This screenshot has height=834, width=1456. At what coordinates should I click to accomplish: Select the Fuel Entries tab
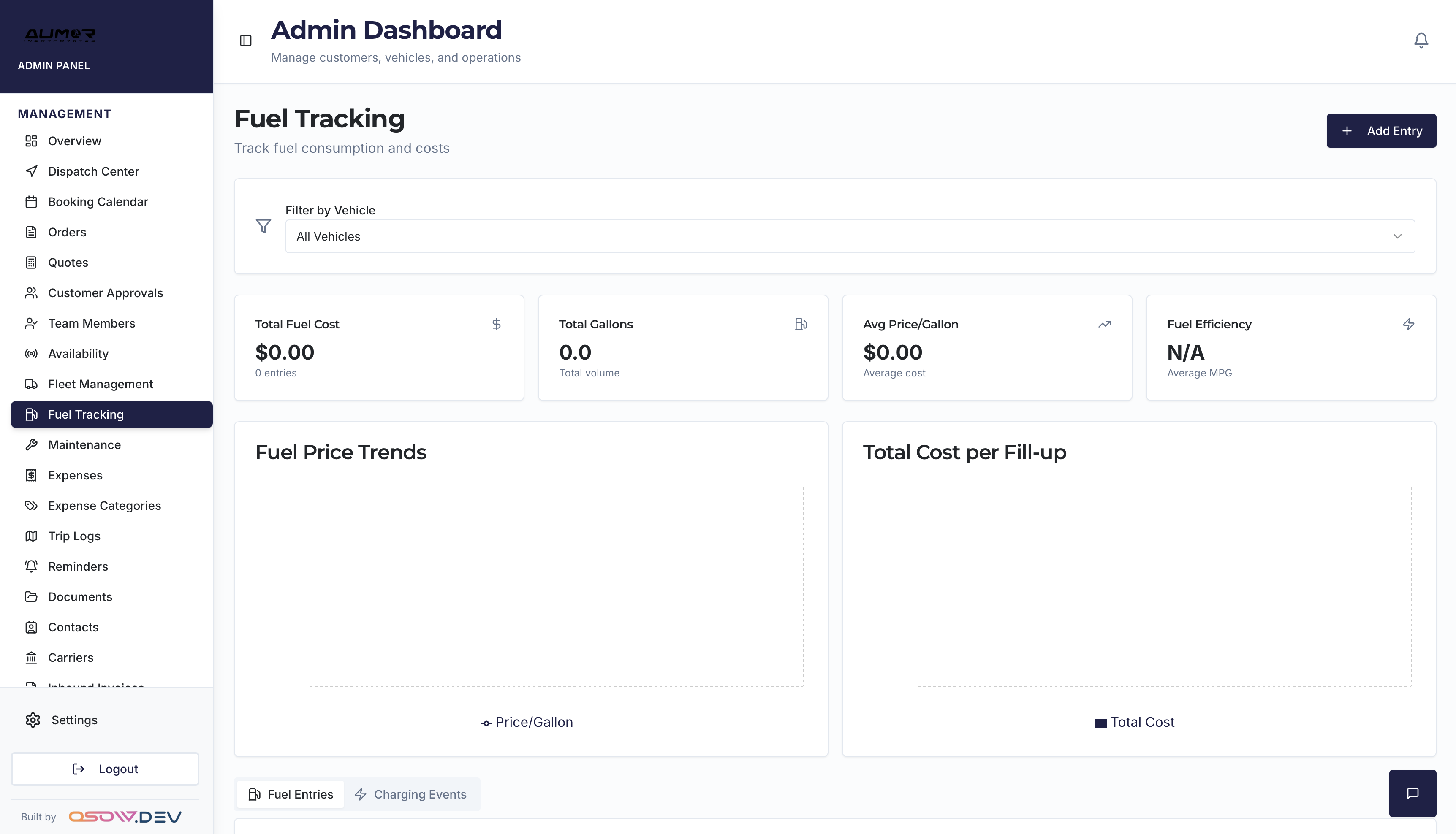(x=291, y=794)
